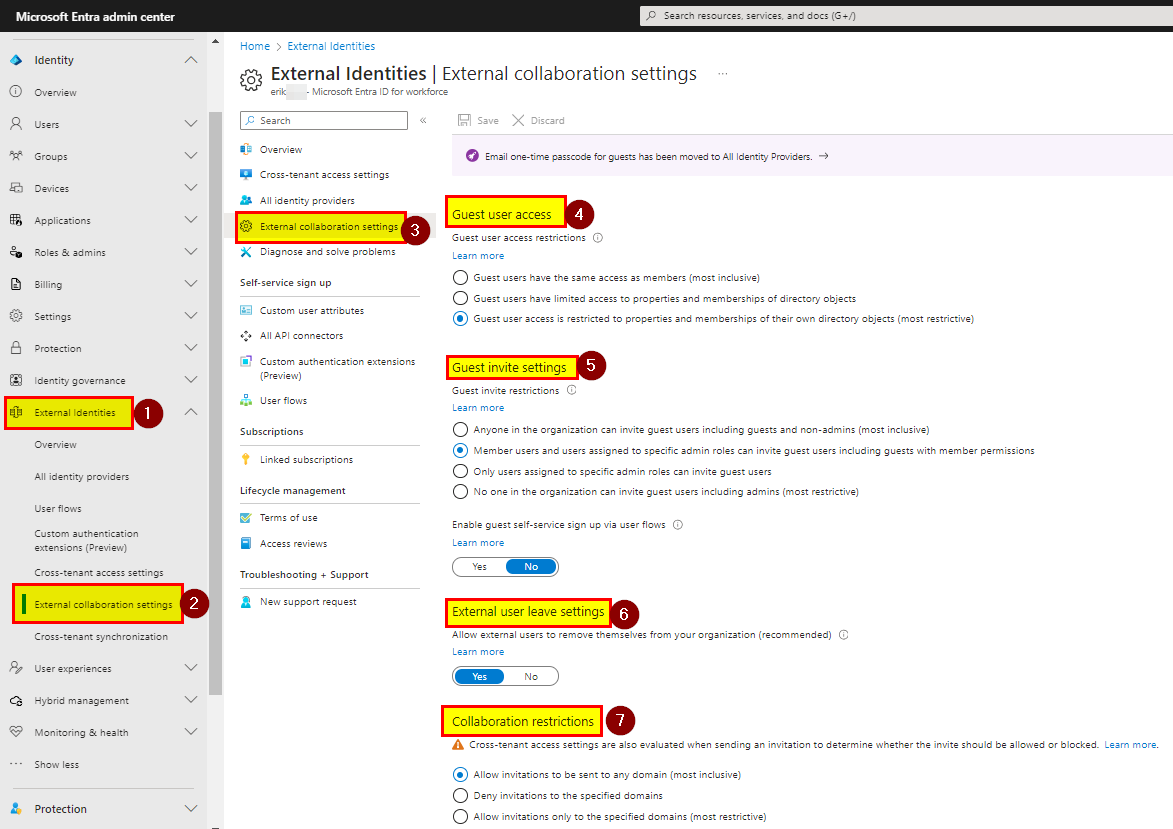Viewport: 1173px width, 829px height.
Task: Click Home breadcrumb link
Action: coord(255,46)
